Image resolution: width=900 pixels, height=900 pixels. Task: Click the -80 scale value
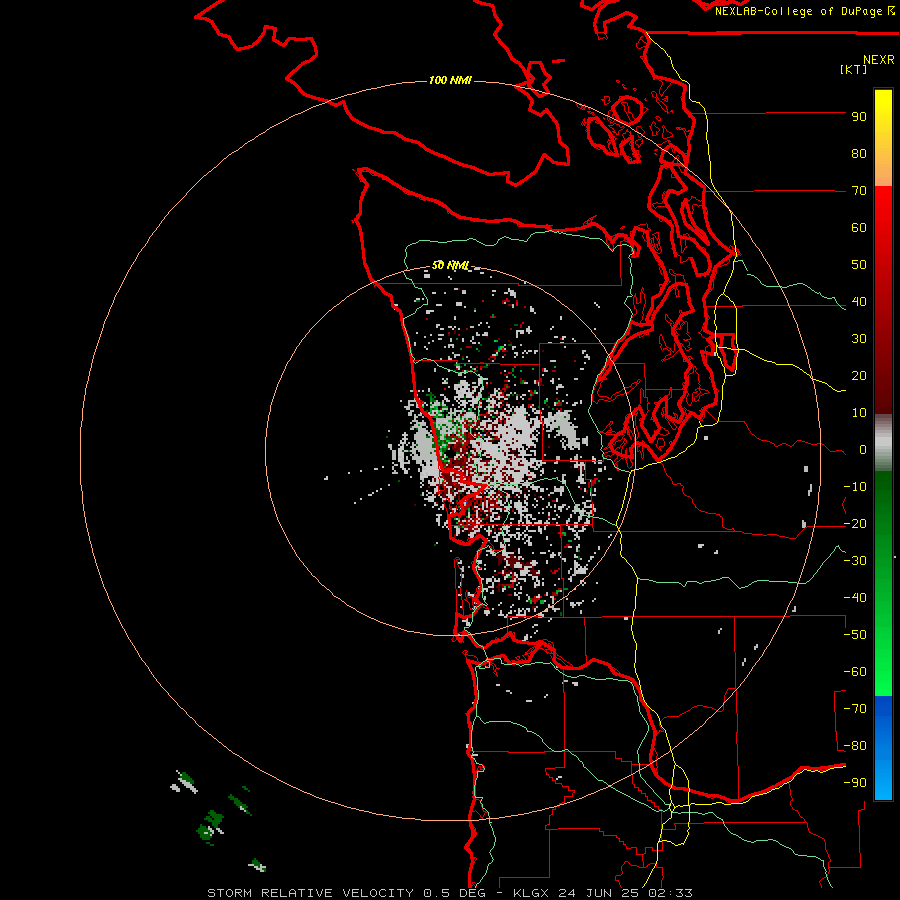tap(855, 746)
